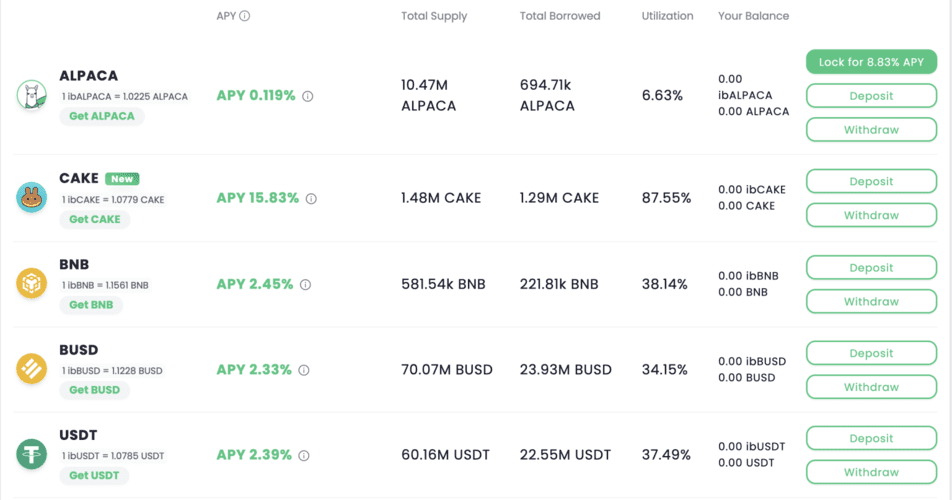Click the Lock for 8.83% APY button

pos(871,62)
